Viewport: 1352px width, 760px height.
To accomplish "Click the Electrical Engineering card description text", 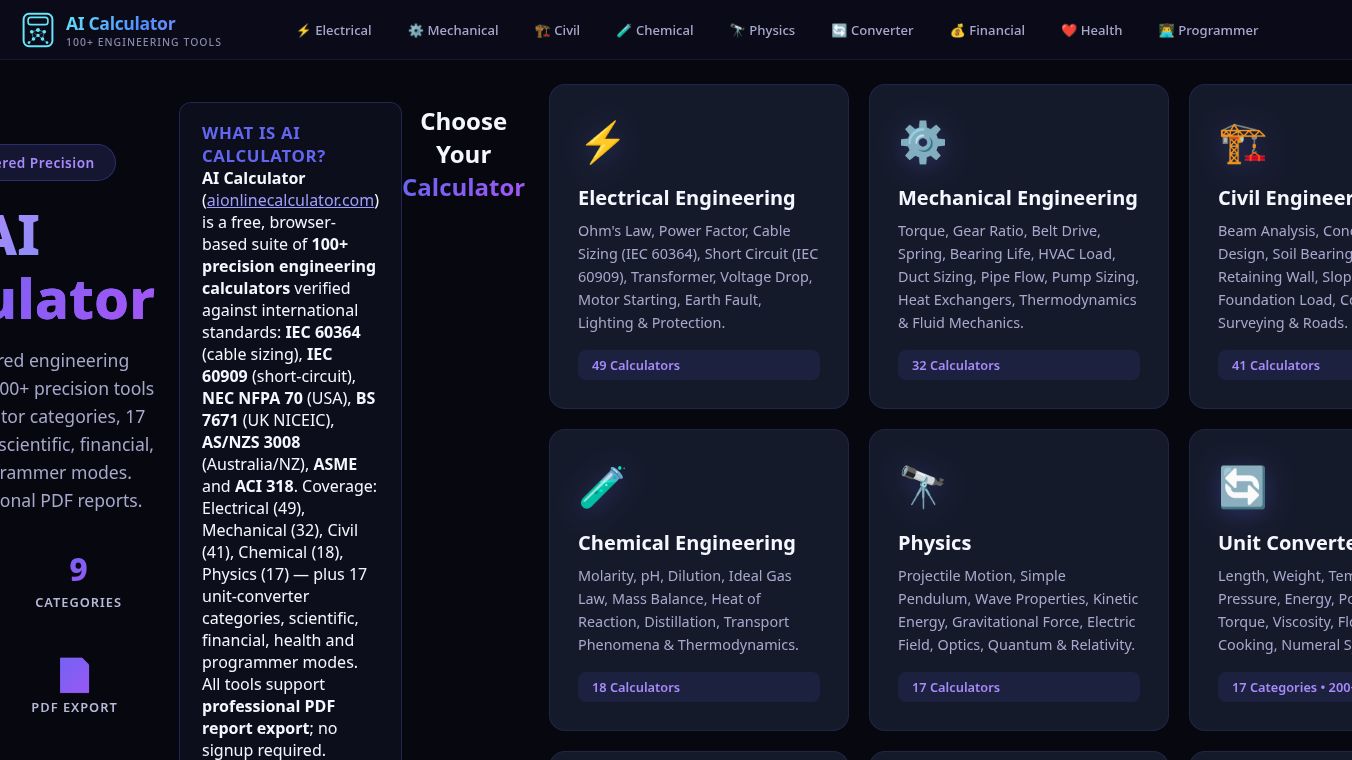I will tap(699, 277).
